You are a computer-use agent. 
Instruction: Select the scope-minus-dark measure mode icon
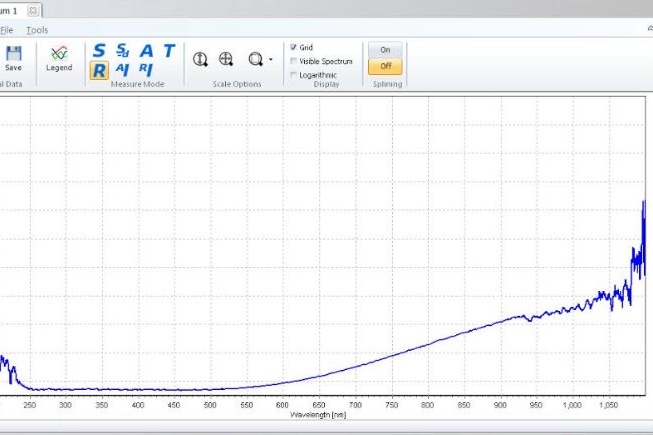click(x=122, y=50)
